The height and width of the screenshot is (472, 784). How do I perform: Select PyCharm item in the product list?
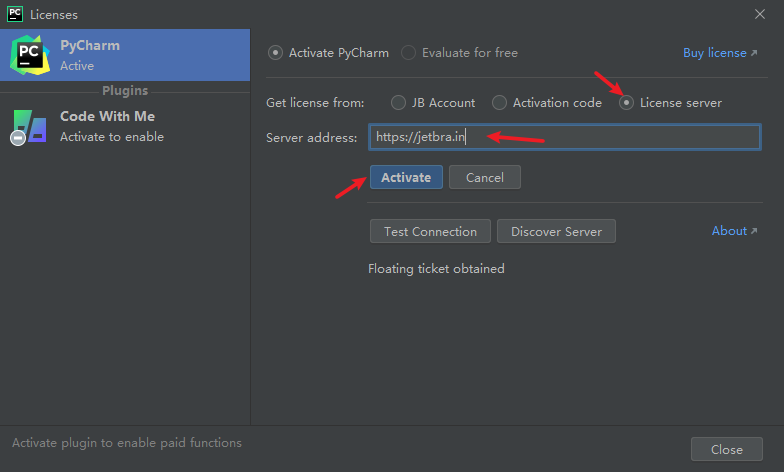[x=125, y=55]
